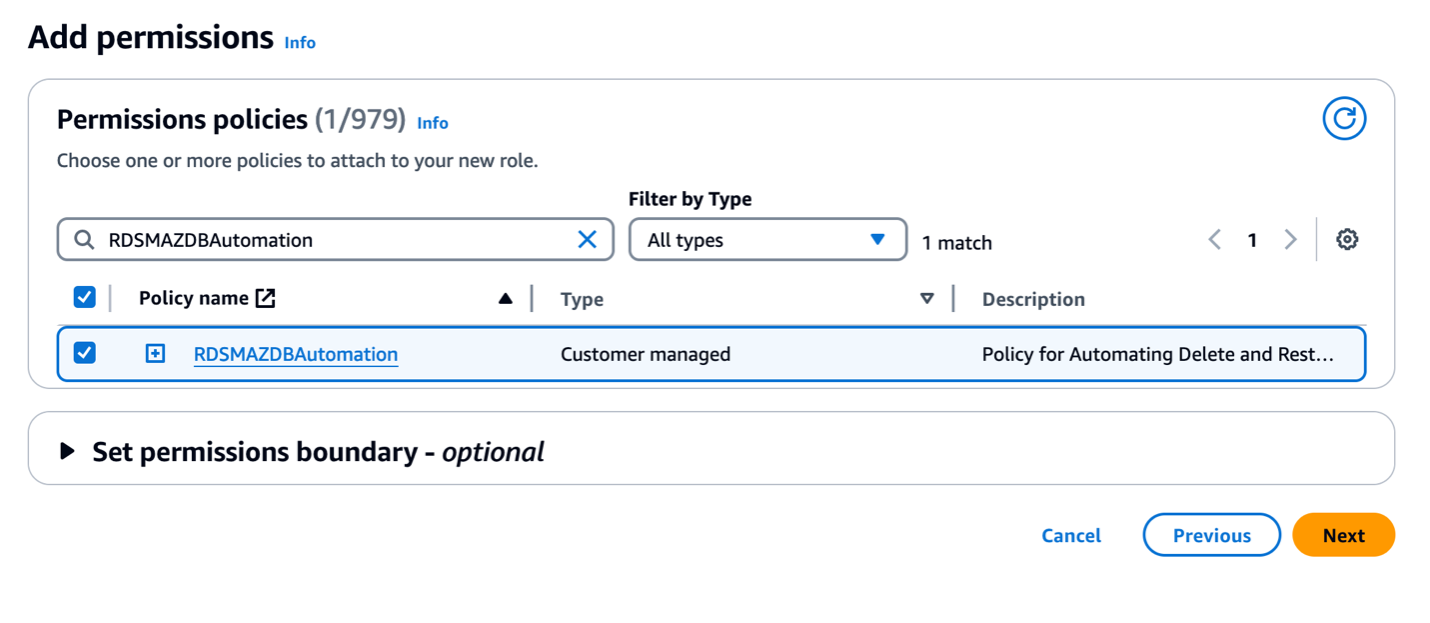This screenshot has height=623, width=1430.
Task: Click the Previous button
Action: click(x=1211, y=535)
